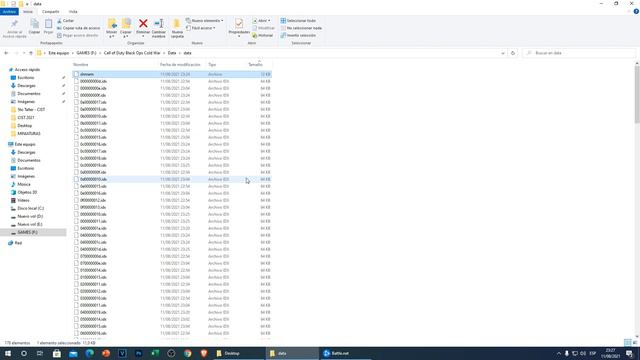
Task: Open the Mail app from taskbar
Action: pyautogui.click(x=73, y=353)
